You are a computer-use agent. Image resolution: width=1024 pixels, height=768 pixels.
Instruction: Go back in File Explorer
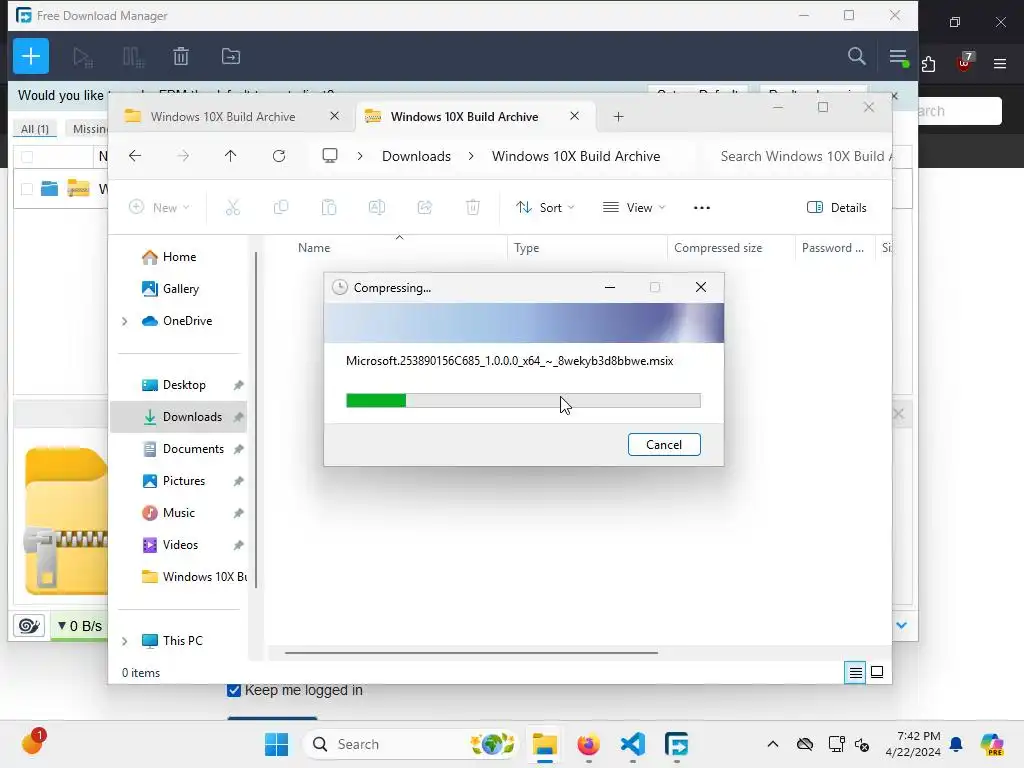(135, 156)
